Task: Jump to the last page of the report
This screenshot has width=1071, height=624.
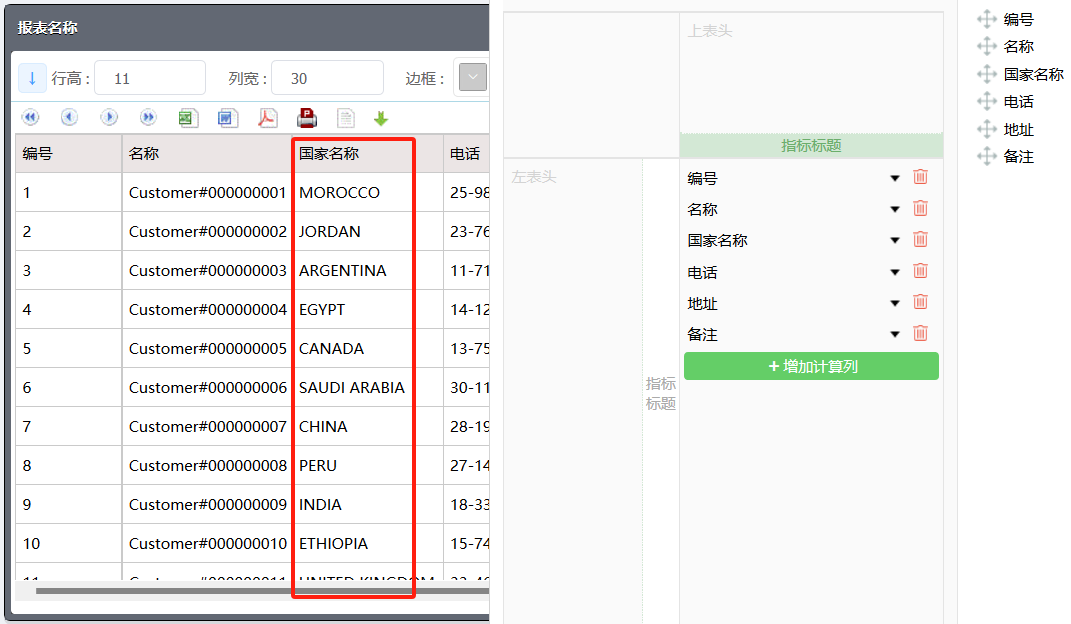Action: (148, 118)
